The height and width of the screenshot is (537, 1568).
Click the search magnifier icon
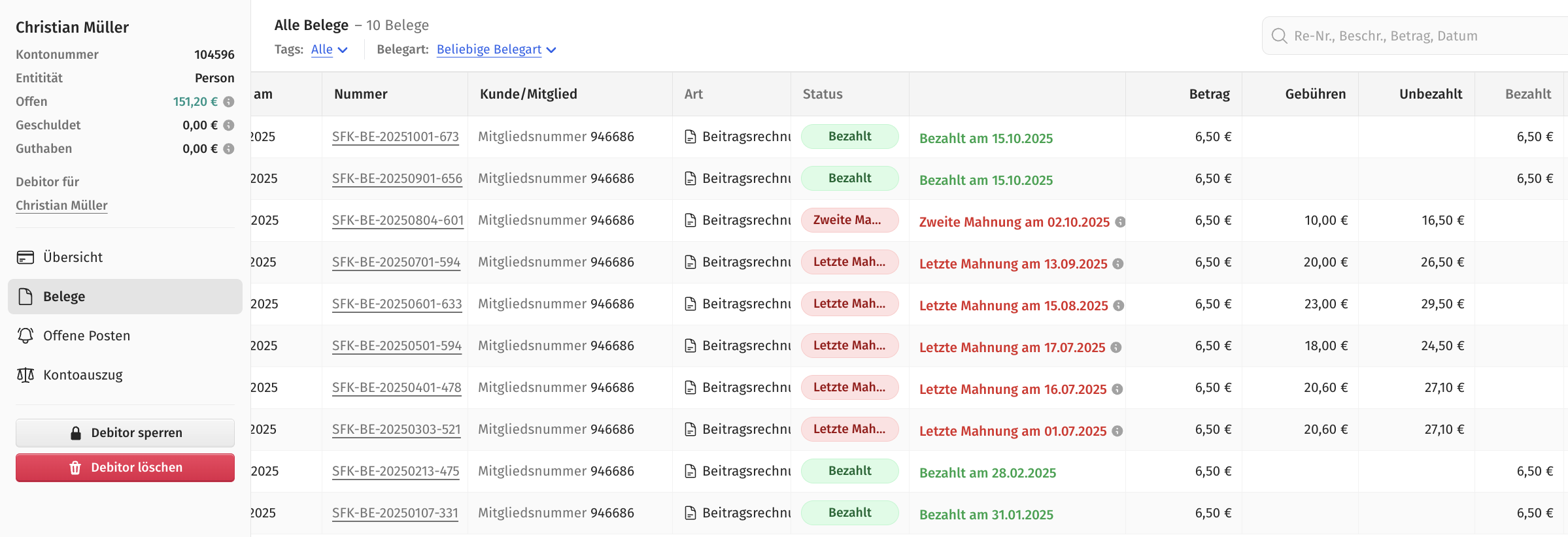click(x=1279, y=36)
